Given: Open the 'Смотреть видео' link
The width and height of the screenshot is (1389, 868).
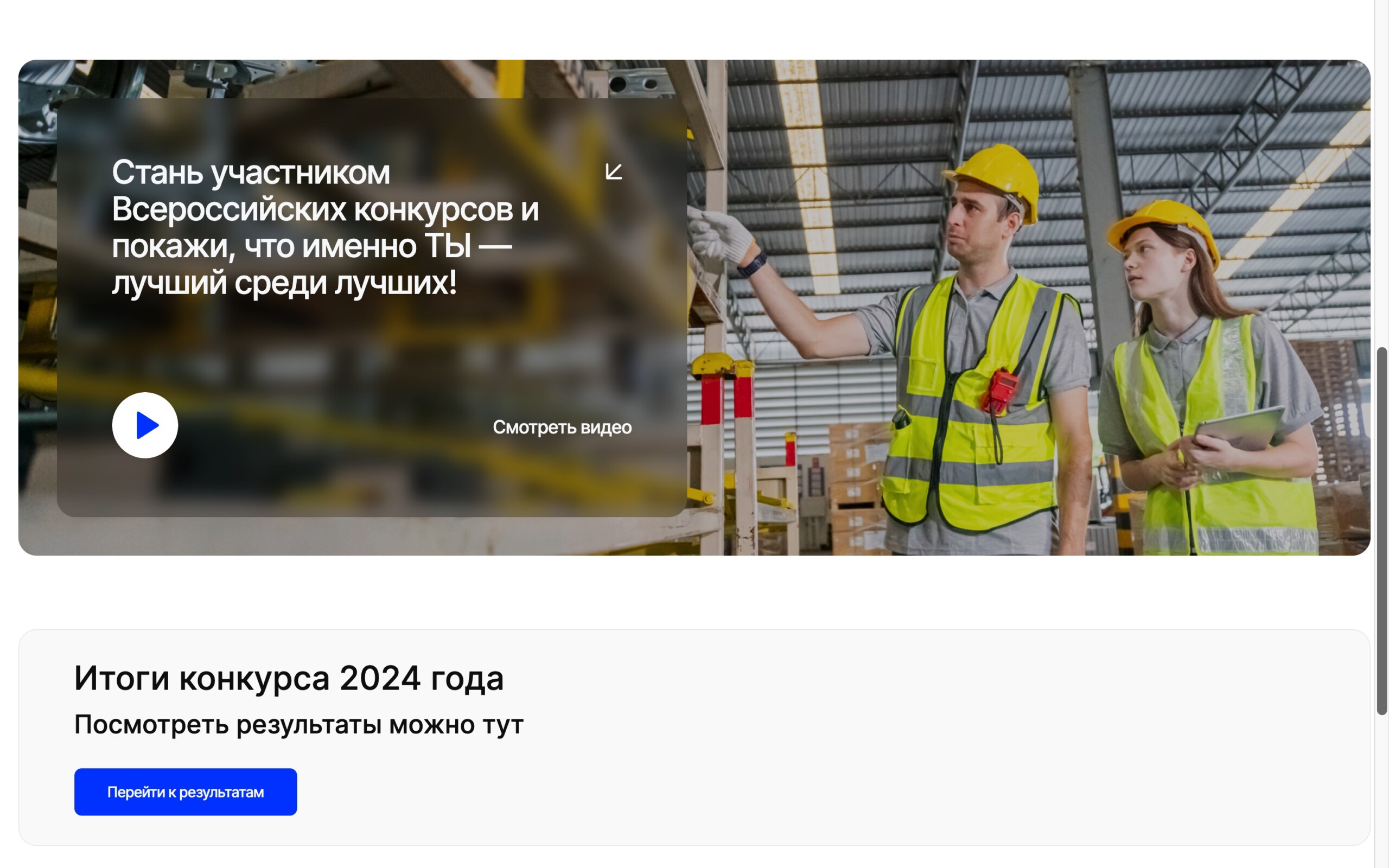Looking at the screenshot, I should (562, 427).
